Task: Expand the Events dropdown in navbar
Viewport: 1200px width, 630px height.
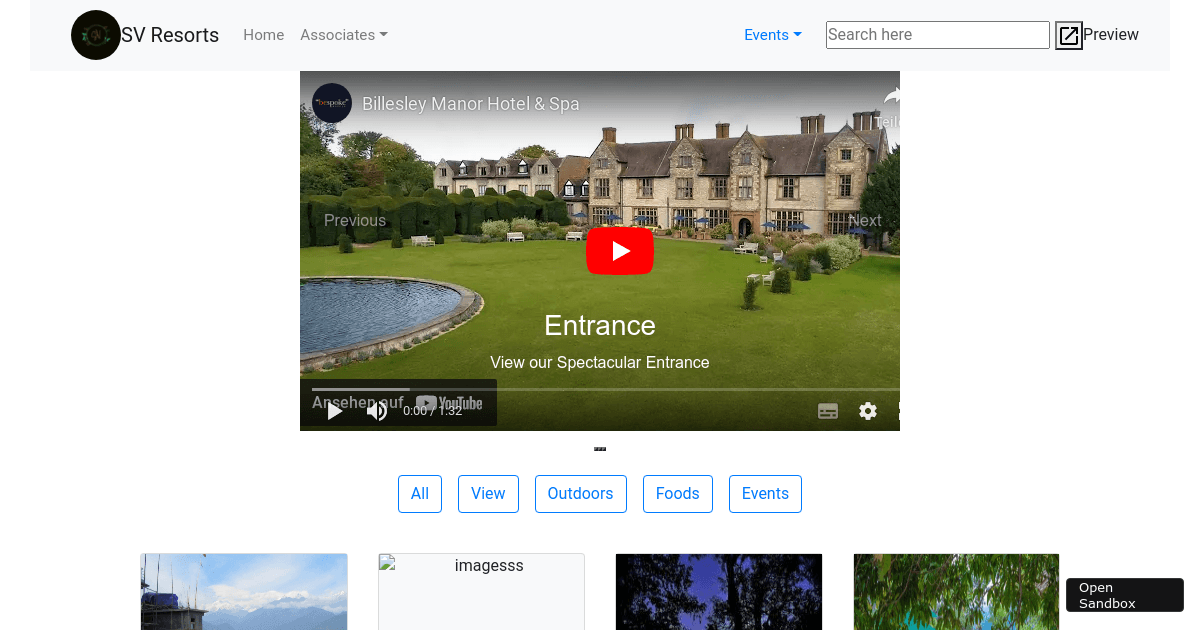Action: click(772, 35)
